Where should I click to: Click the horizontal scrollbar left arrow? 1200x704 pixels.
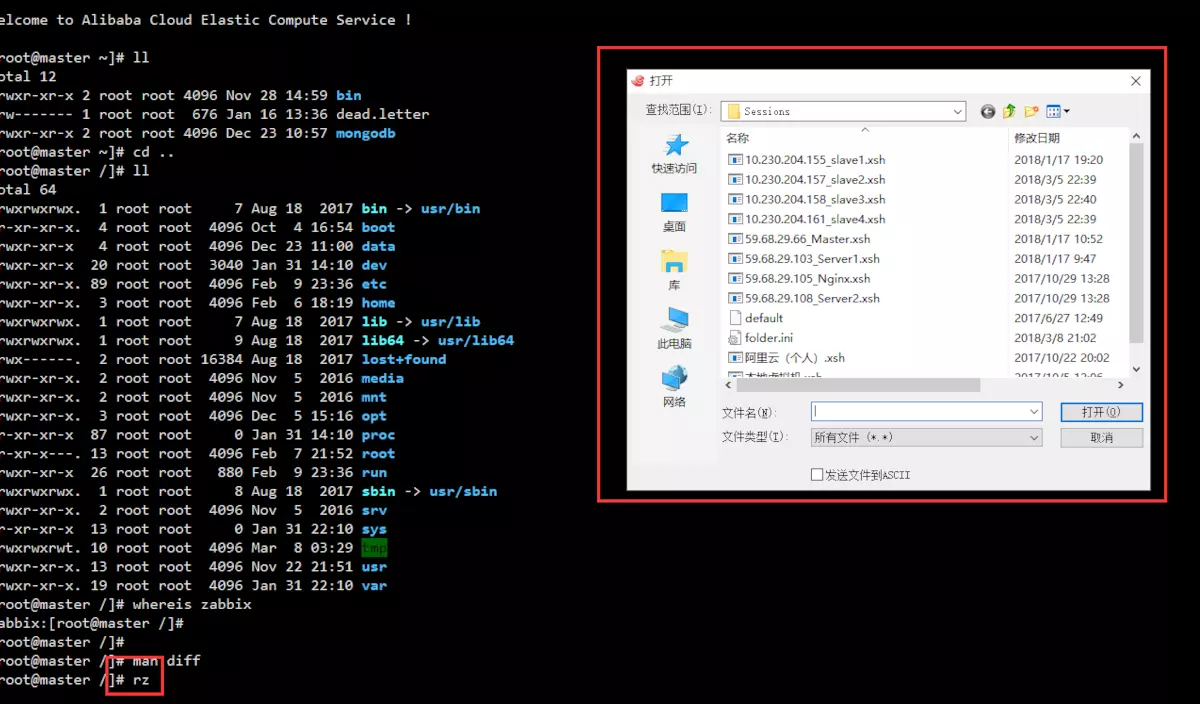pos(728,384)
